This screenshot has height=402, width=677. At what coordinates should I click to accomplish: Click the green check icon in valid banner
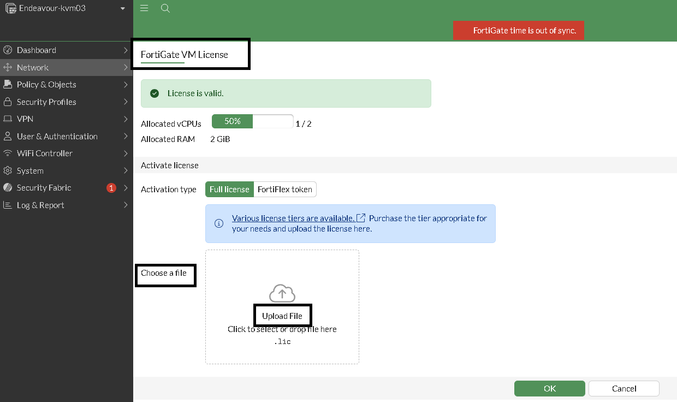154,93
